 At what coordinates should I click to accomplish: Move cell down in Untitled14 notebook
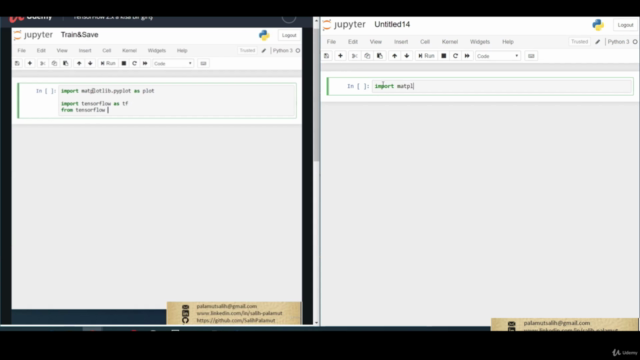tap(407, 56)
